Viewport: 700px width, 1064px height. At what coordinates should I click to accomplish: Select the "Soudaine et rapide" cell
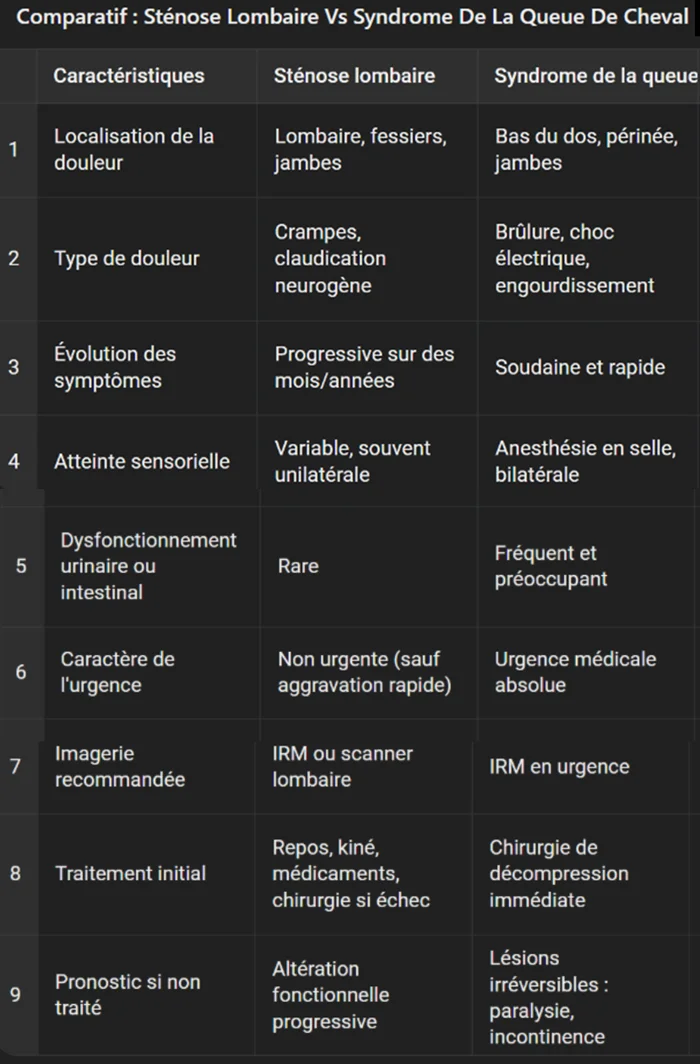pyautogui.click(x=580, y=367)
